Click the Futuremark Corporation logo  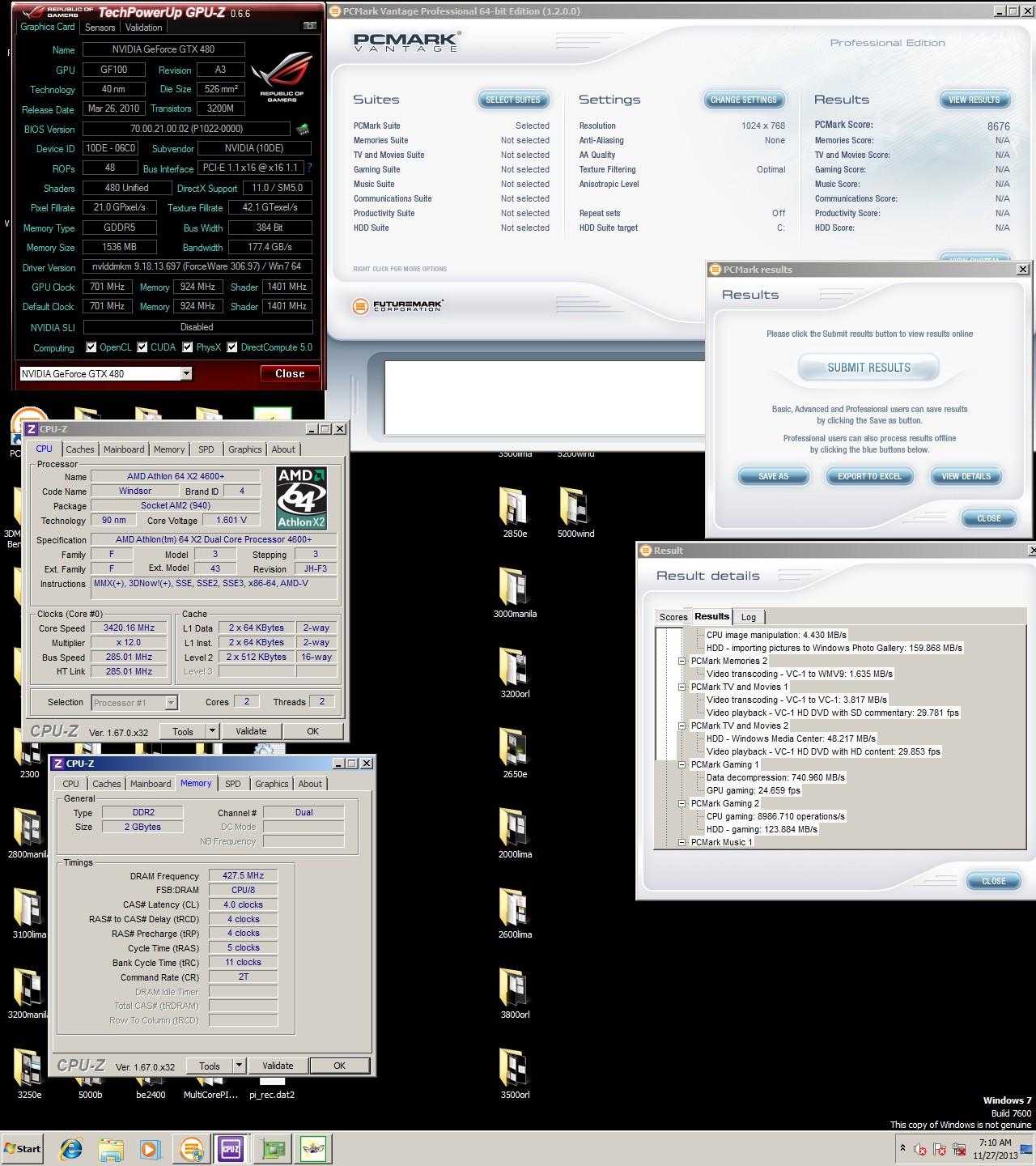[398, 306]
